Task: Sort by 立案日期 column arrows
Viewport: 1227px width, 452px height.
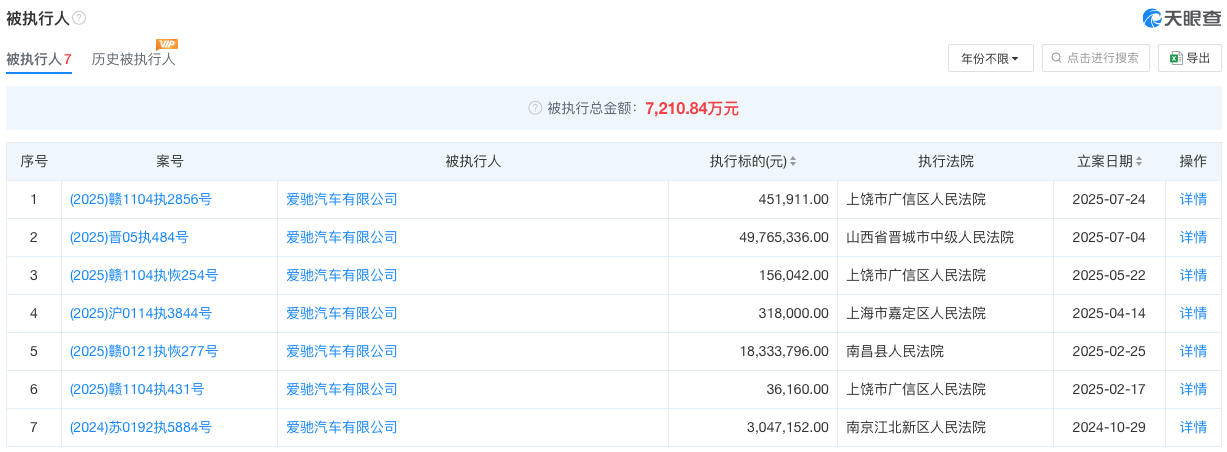Action: click(x=1139, y=161)
